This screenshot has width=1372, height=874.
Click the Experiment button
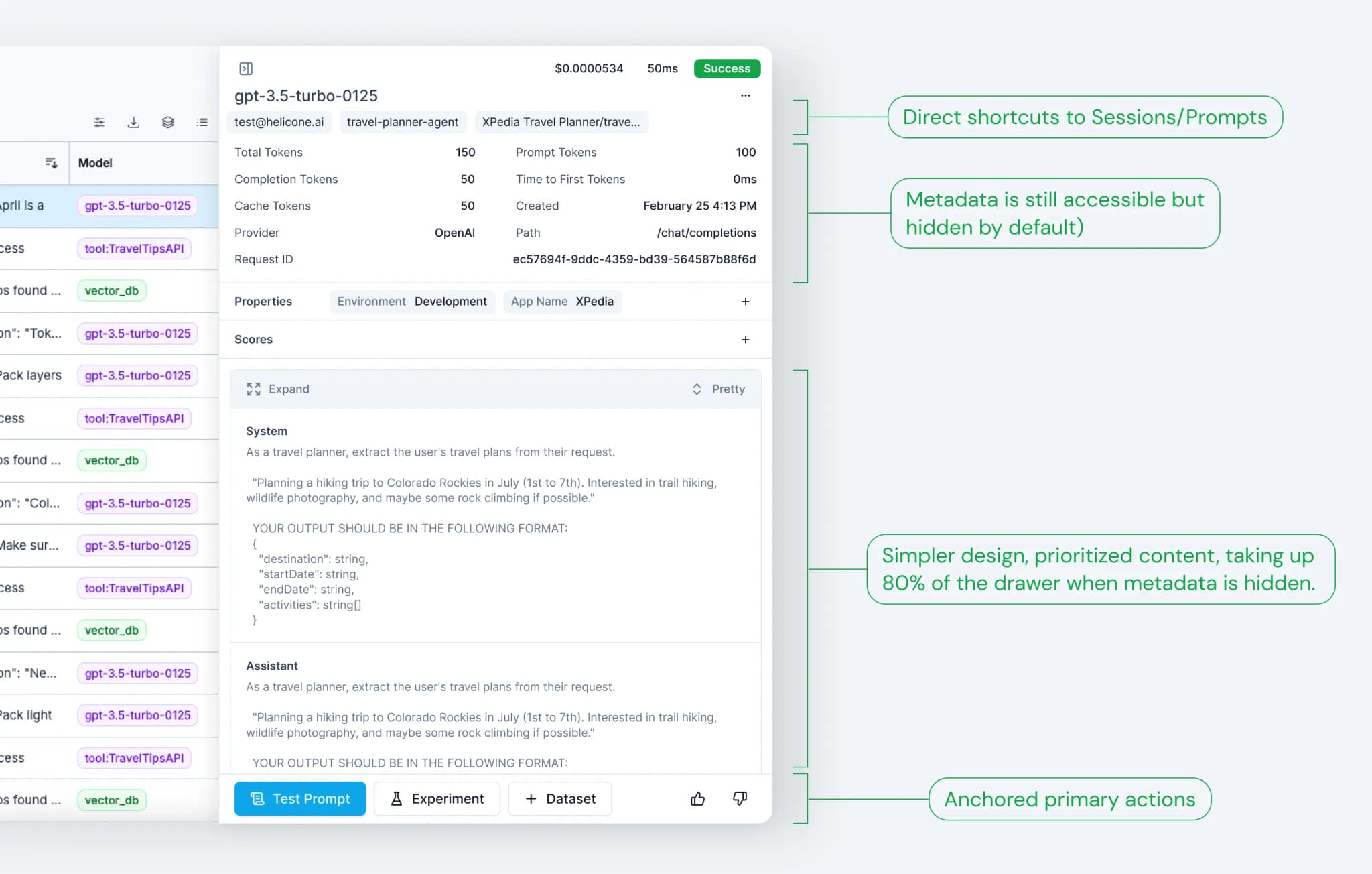(437, 798)
